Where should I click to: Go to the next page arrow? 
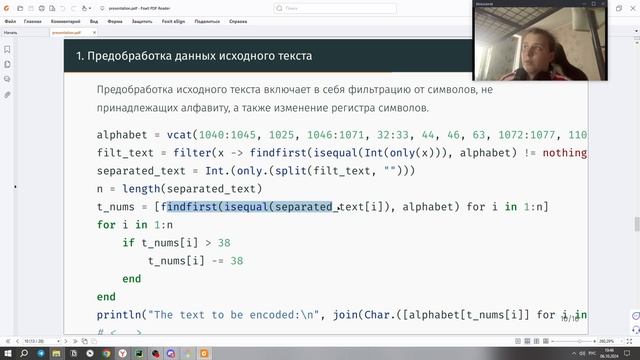[x=66, y=341]
